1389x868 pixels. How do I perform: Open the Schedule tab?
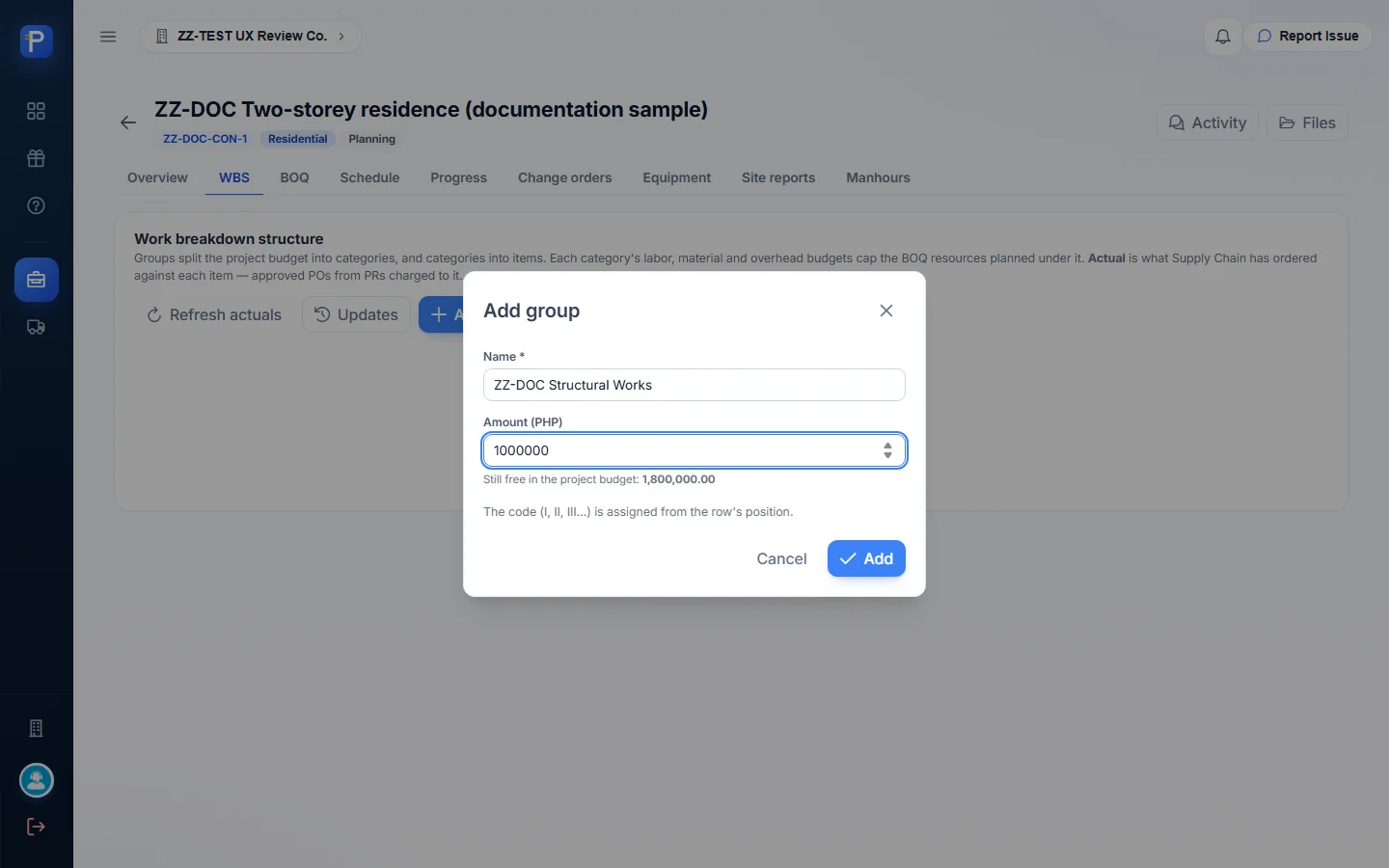369,177
